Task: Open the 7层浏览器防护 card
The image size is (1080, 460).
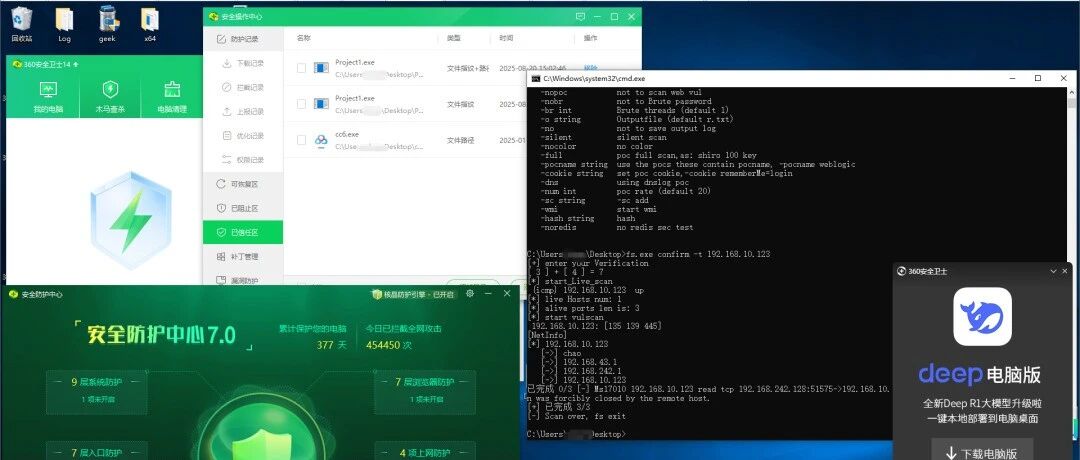Action: (x=425, y=392)
